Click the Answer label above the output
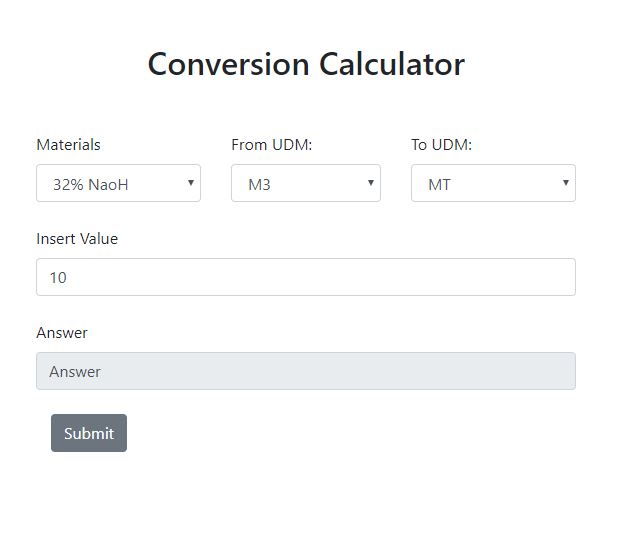Image resolution: width=628 pixels, height=537 pixels. pyautogui.click(x=62, y=333)
